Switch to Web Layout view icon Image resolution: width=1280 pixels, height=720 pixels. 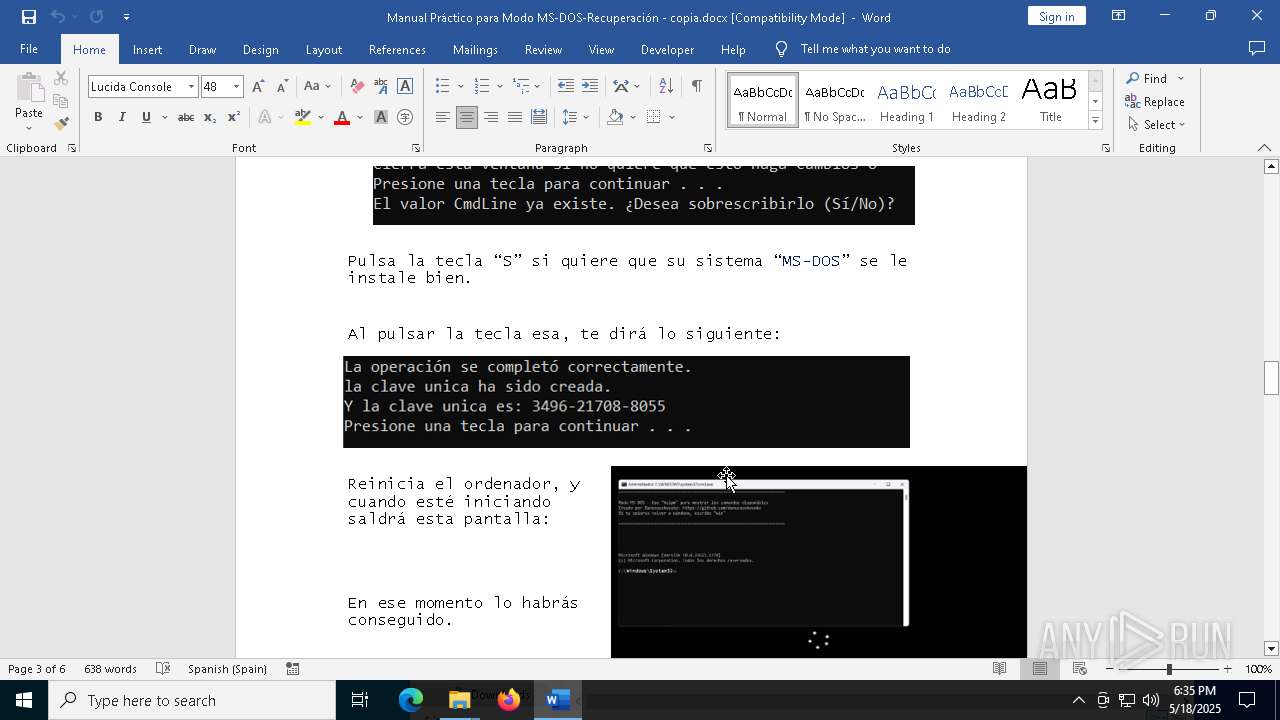tap(1080, 669)
